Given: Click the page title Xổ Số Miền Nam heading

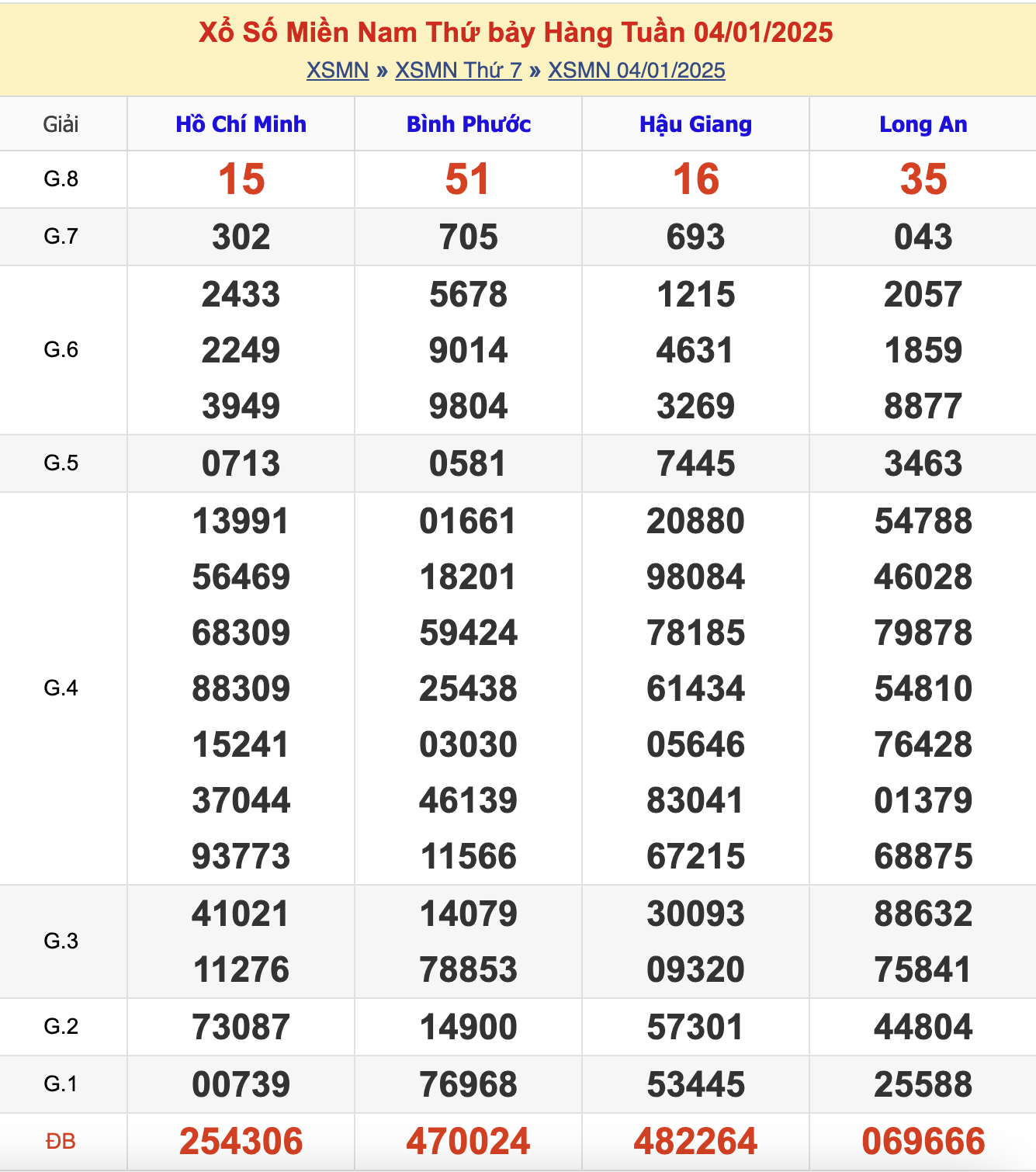Looking at the screenshot, I should coord(516,32).
